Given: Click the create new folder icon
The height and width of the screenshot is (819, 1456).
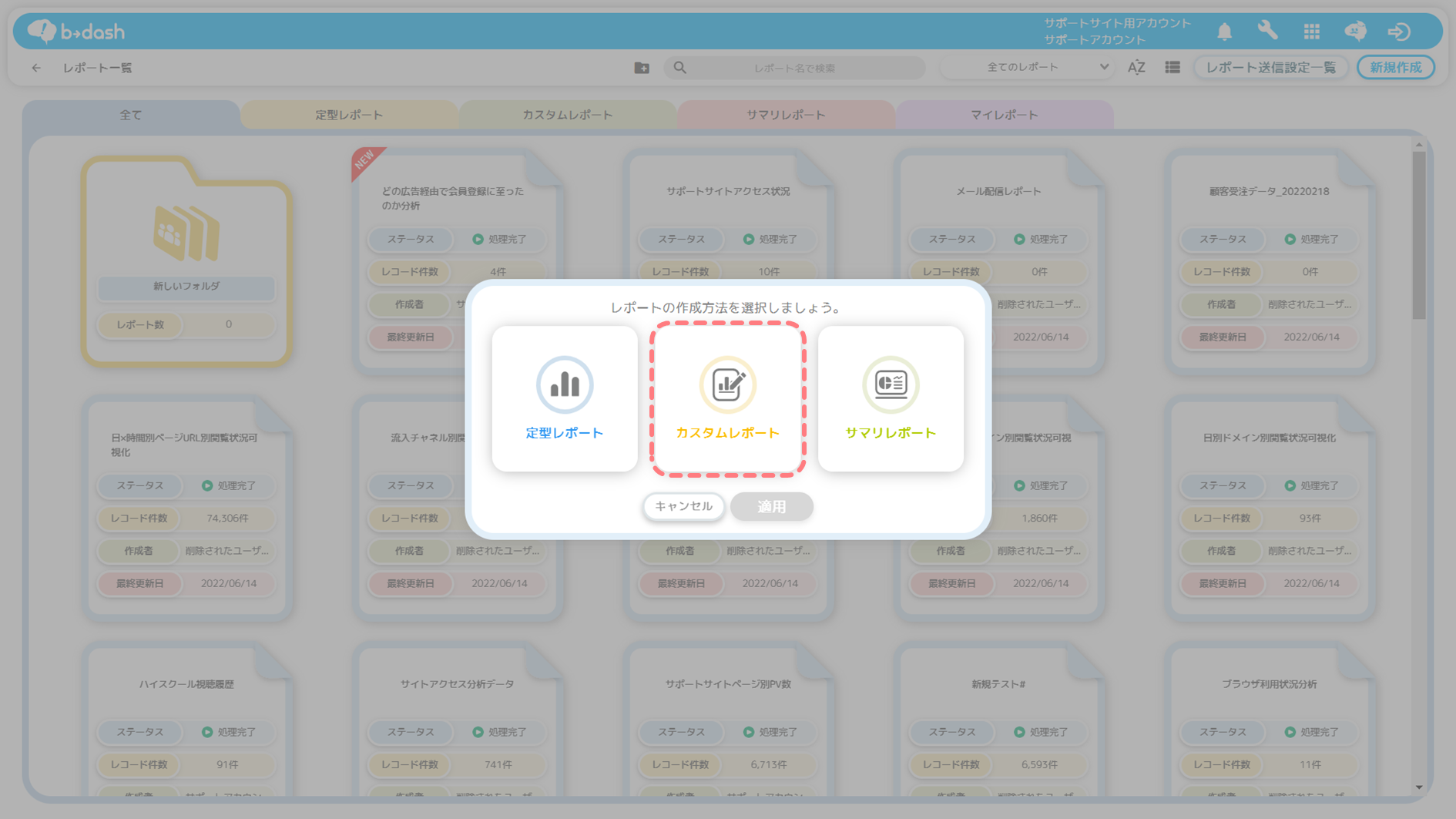Looking at the screenshot, I should [x=642, y=68].
